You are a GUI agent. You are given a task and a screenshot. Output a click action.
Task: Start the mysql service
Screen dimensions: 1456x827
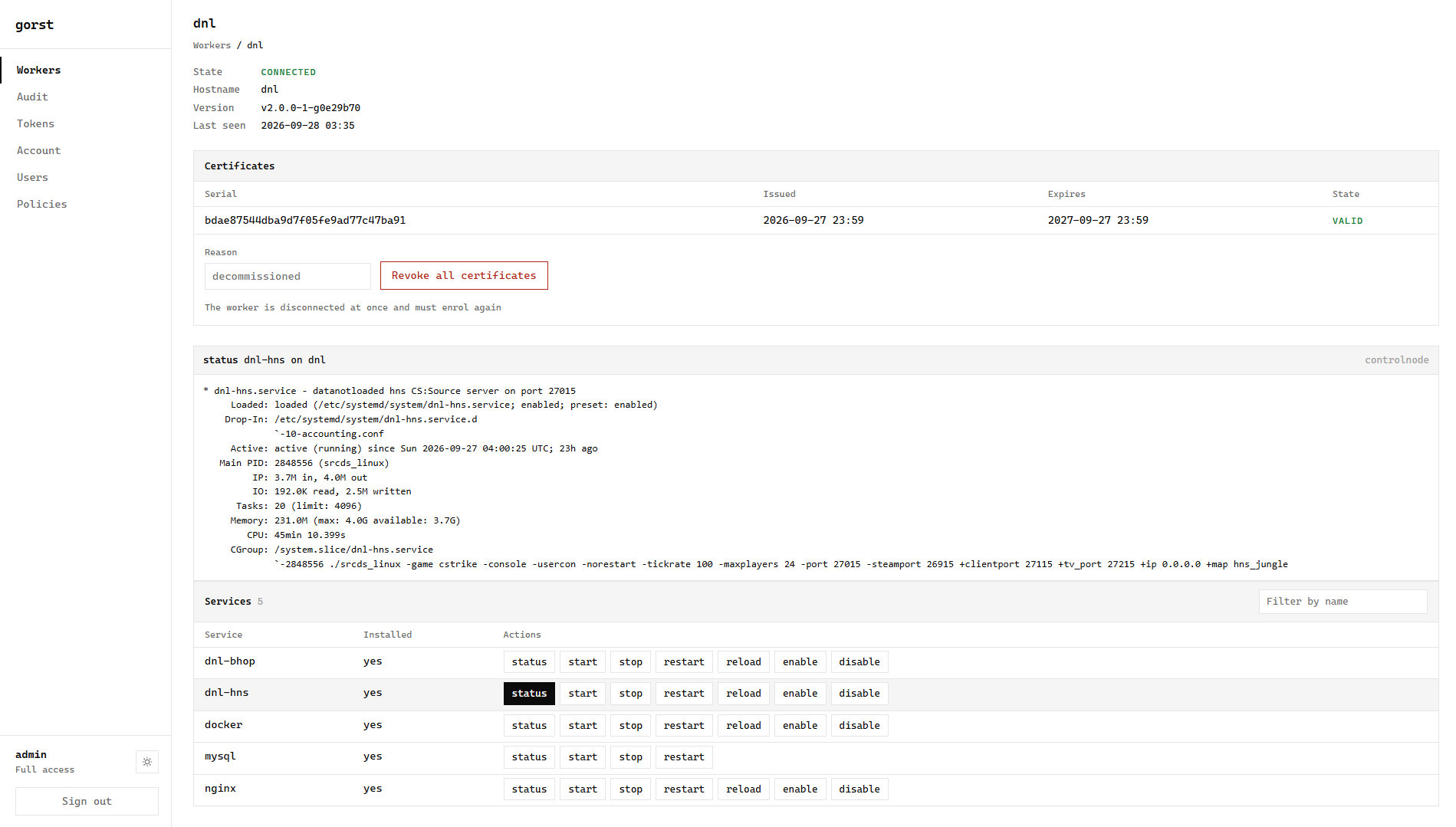click(583, 757)
